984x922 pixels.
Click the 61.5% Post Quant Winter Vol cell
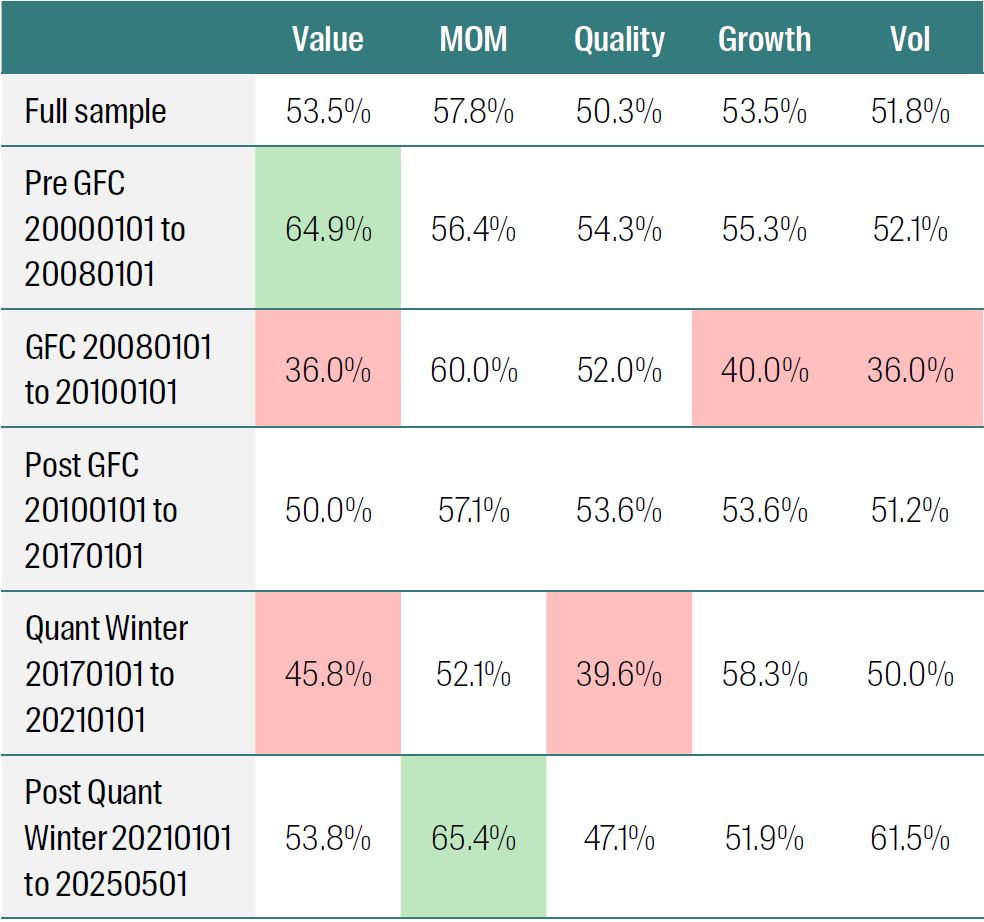(910, 838)
